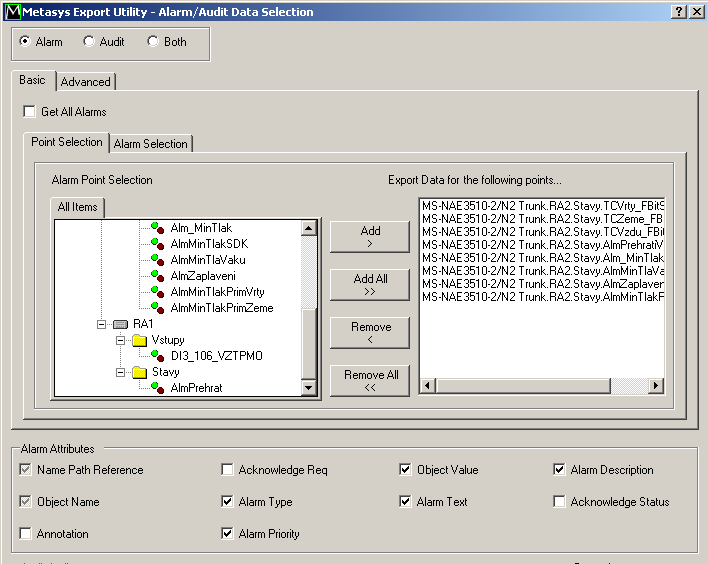Viewport: 708px width, 564px height.
Task: Select the TCVrty_FBit export list entry
Action: 542,206
